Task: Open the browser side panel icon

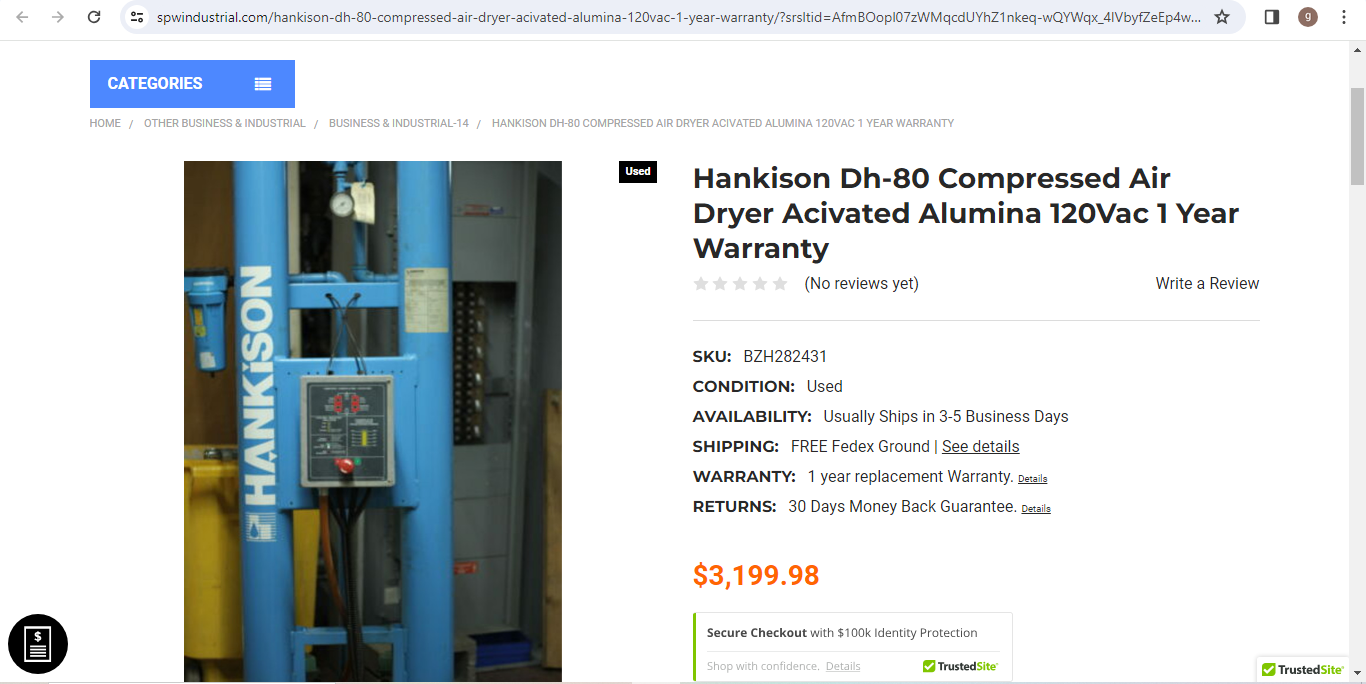Action: [1272, 17]
